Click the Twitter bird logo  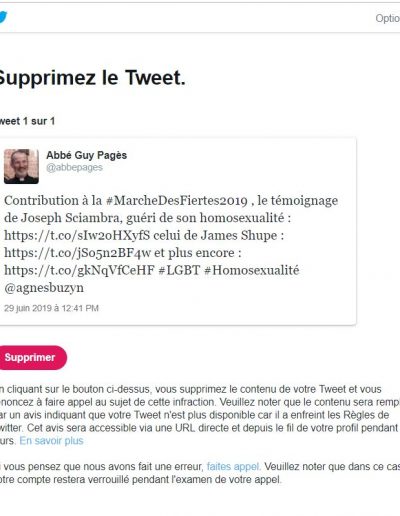pos(3,17)
